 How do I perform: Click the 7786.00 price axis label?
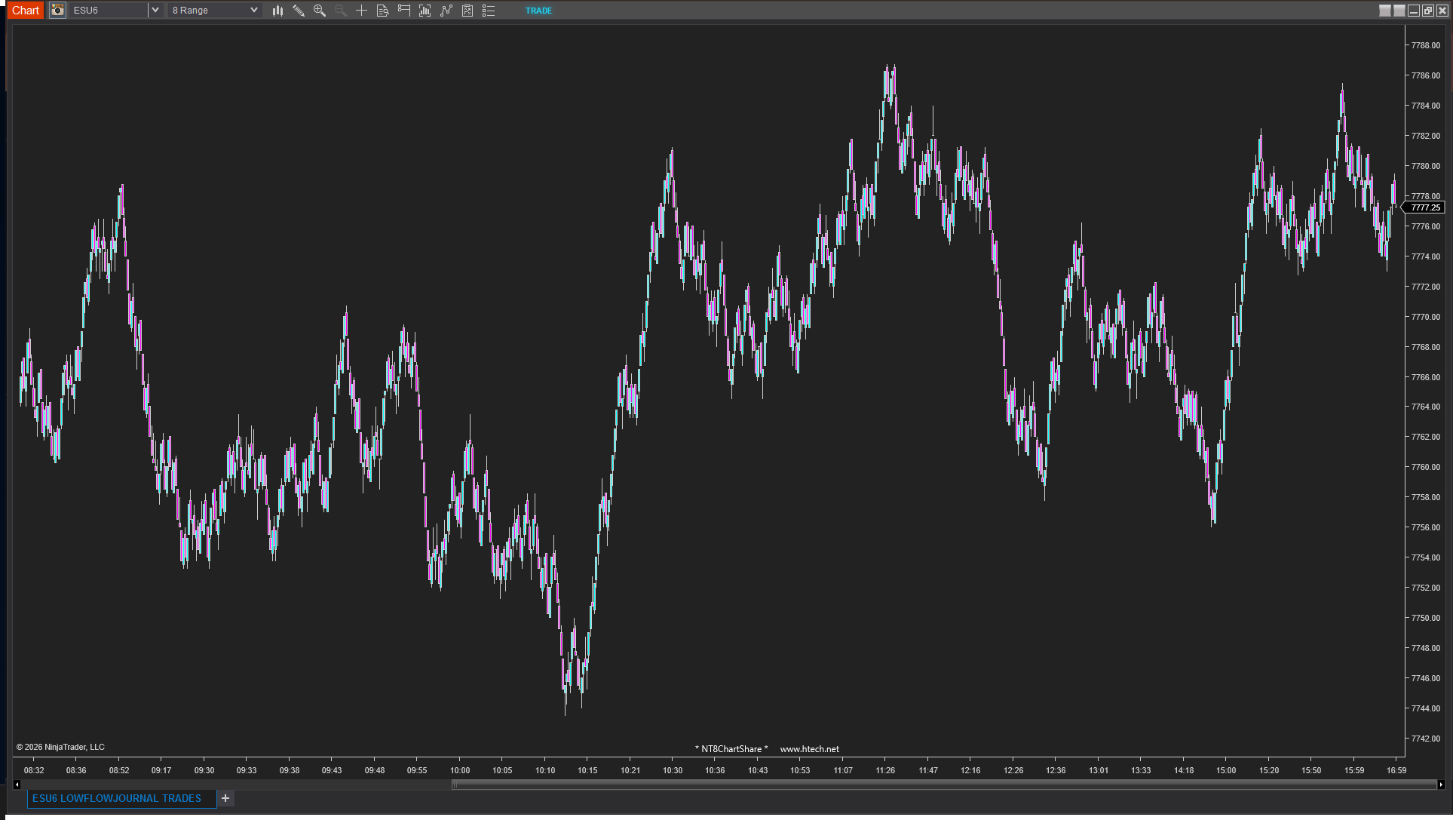click(1425, 75)
